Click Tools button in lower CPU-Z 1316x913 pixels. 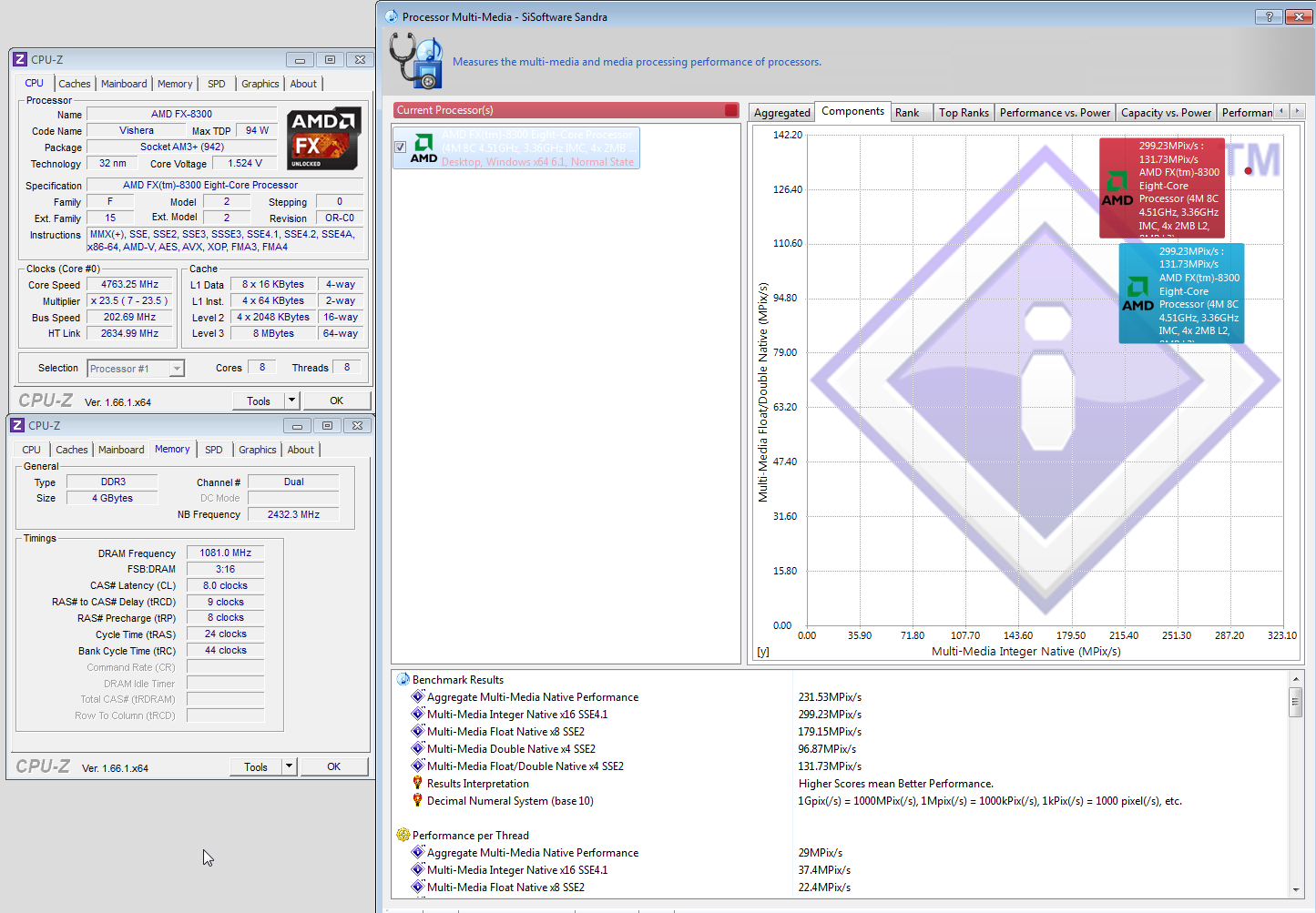click(256, 766)
